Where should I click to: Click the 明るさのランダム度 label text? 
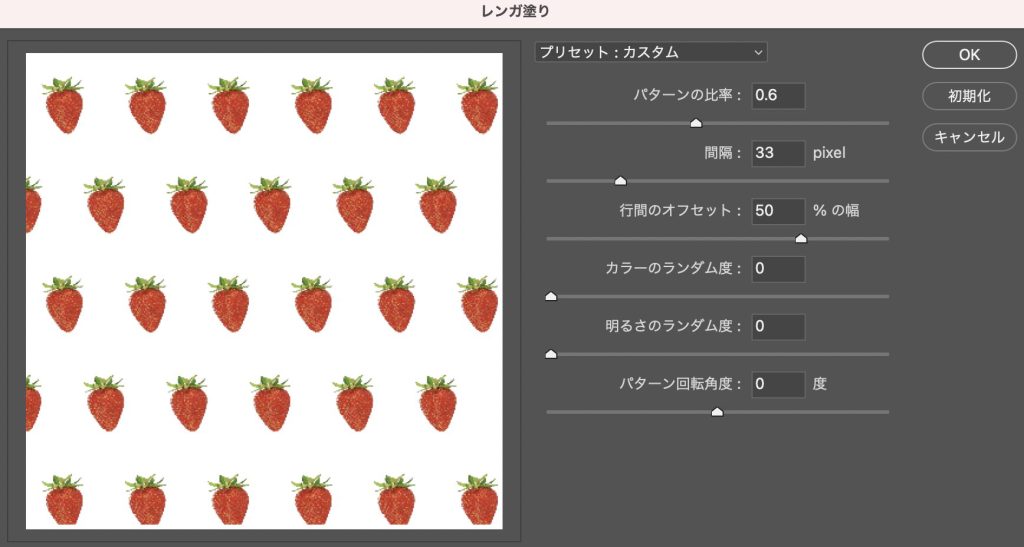point(674,326)
